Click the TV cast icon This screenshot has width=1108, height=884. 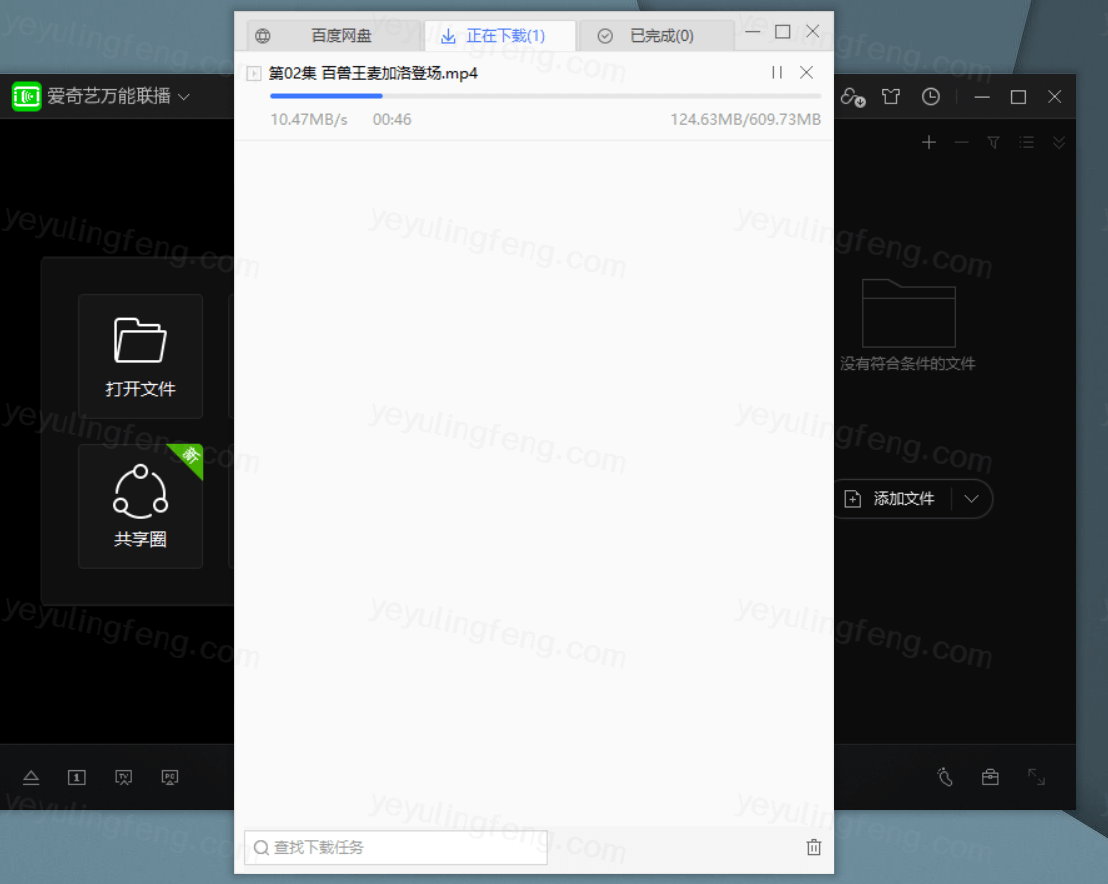[x=124, y=777]
